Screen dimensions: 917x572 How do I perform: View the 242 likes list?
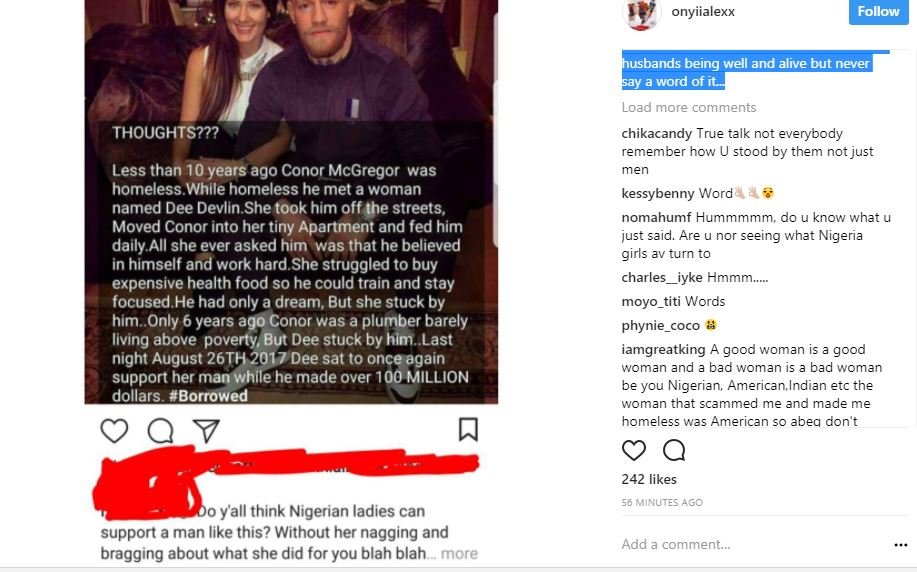tap(649, 480)
